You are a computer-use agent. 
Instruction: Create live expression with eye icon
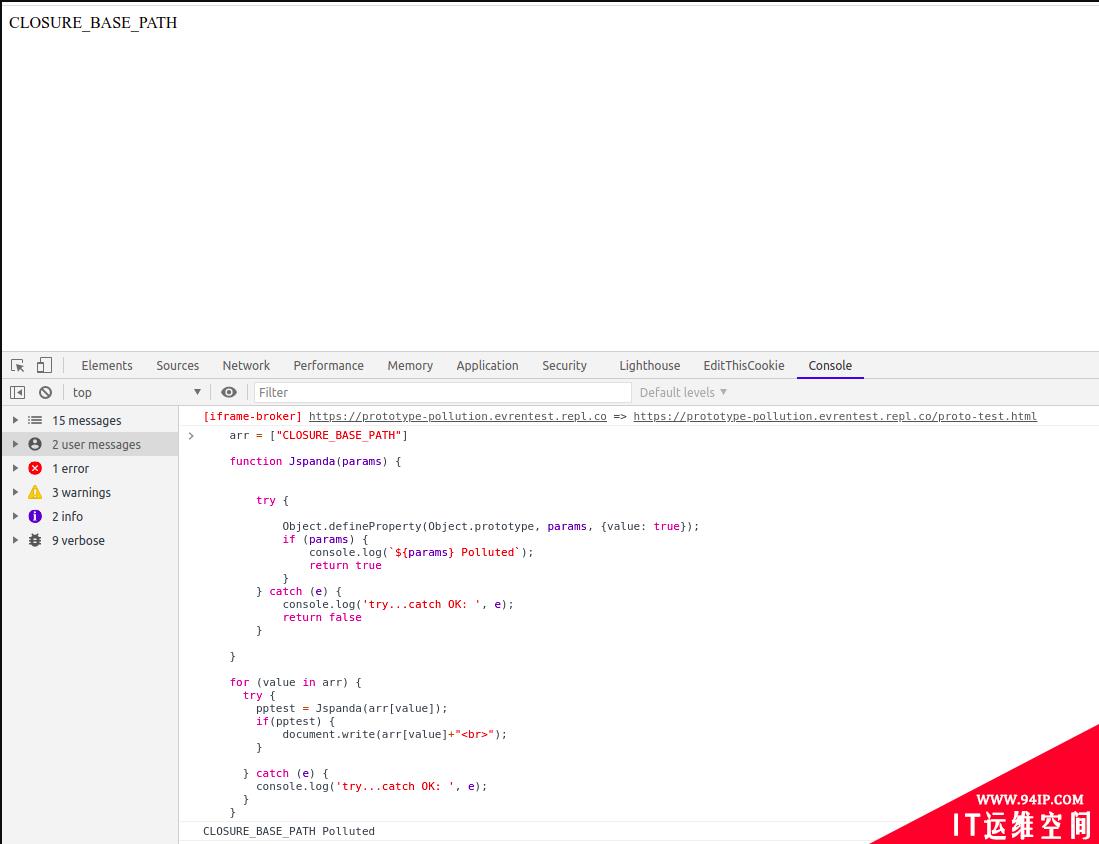[x=228, y=393]
